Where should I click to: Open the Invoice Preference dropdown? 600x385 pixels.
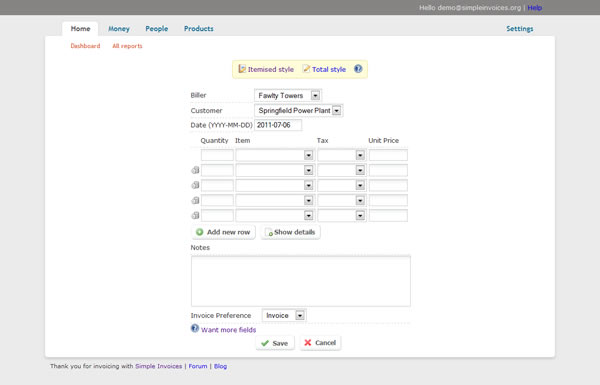click(x=284, y=315)
